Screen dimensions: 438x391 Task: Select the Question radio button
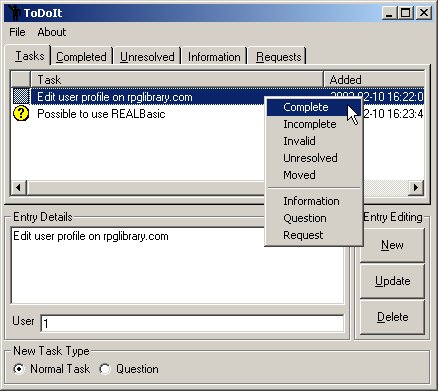105,369
